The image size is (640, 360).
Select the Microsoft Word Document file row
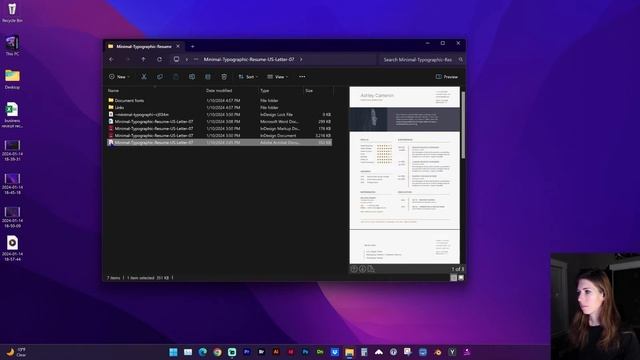[220, 122]
